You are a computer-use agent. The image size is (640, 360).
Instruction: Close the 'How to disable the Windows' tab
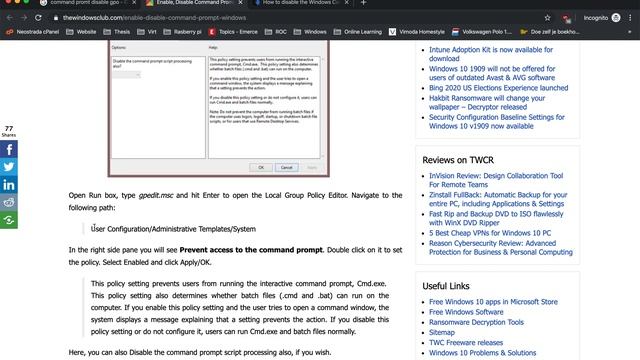pos(346,3)
